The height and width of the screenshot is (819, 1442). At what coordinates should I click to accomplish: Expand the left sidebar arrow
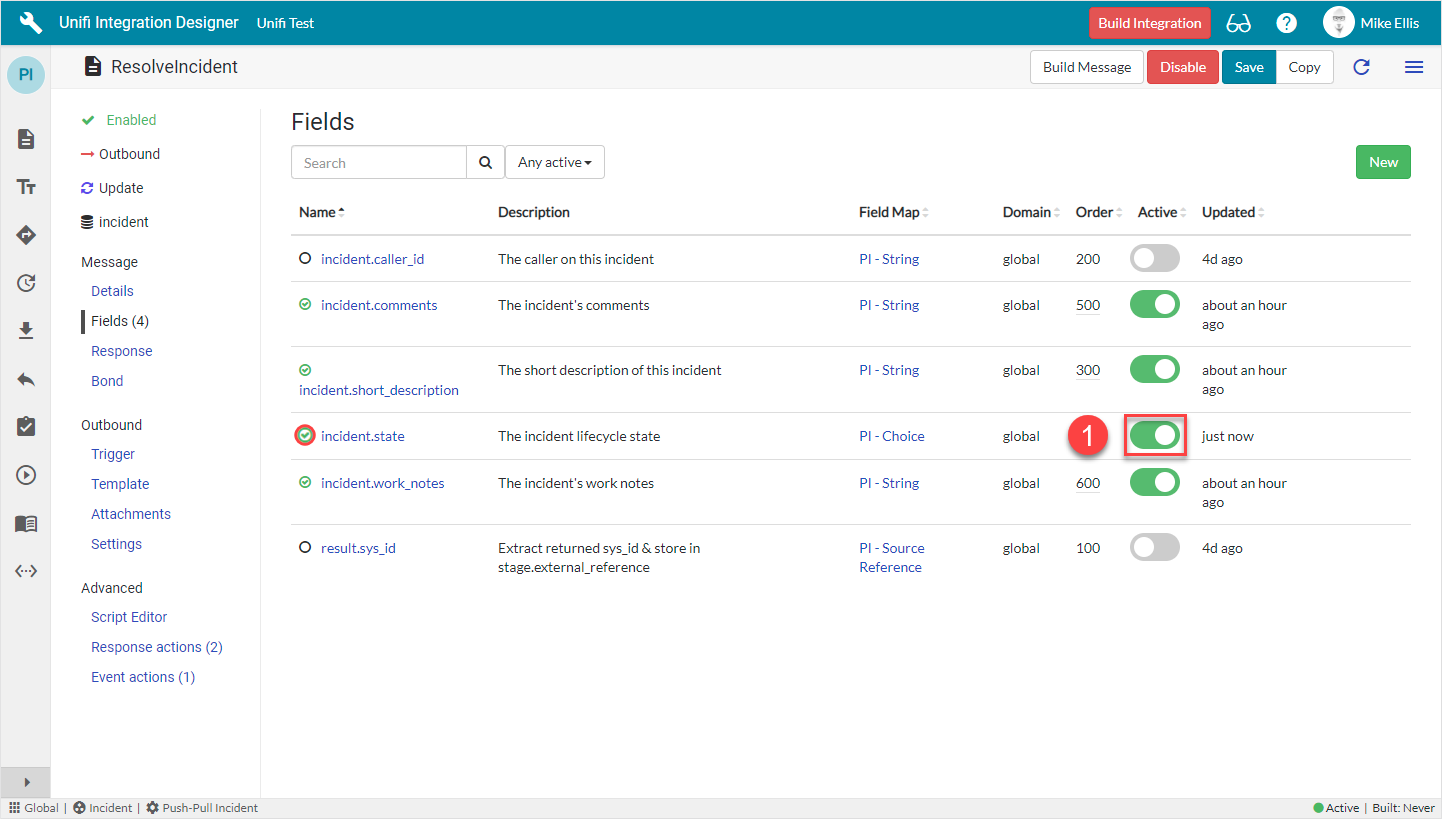coord(26,782)
